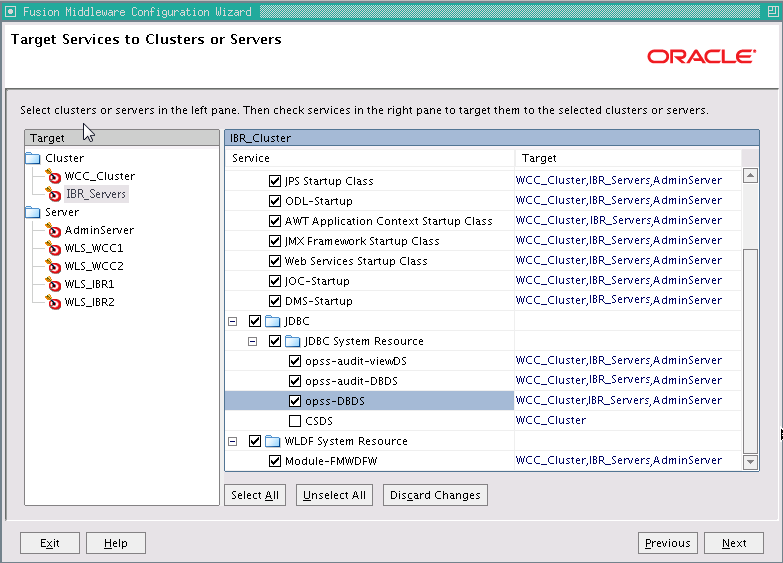Click the JDBC folder icon
This screenshot has height=563, width=783.
273,321
